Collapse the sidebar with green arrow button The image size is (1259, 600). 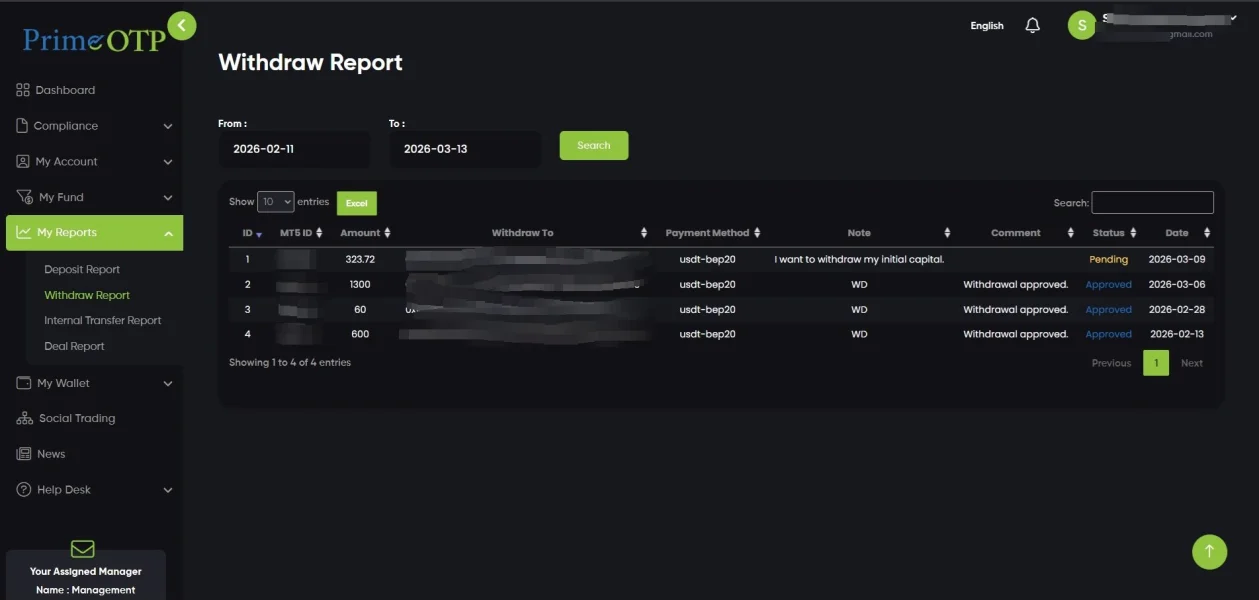click(x=182, y=25)
